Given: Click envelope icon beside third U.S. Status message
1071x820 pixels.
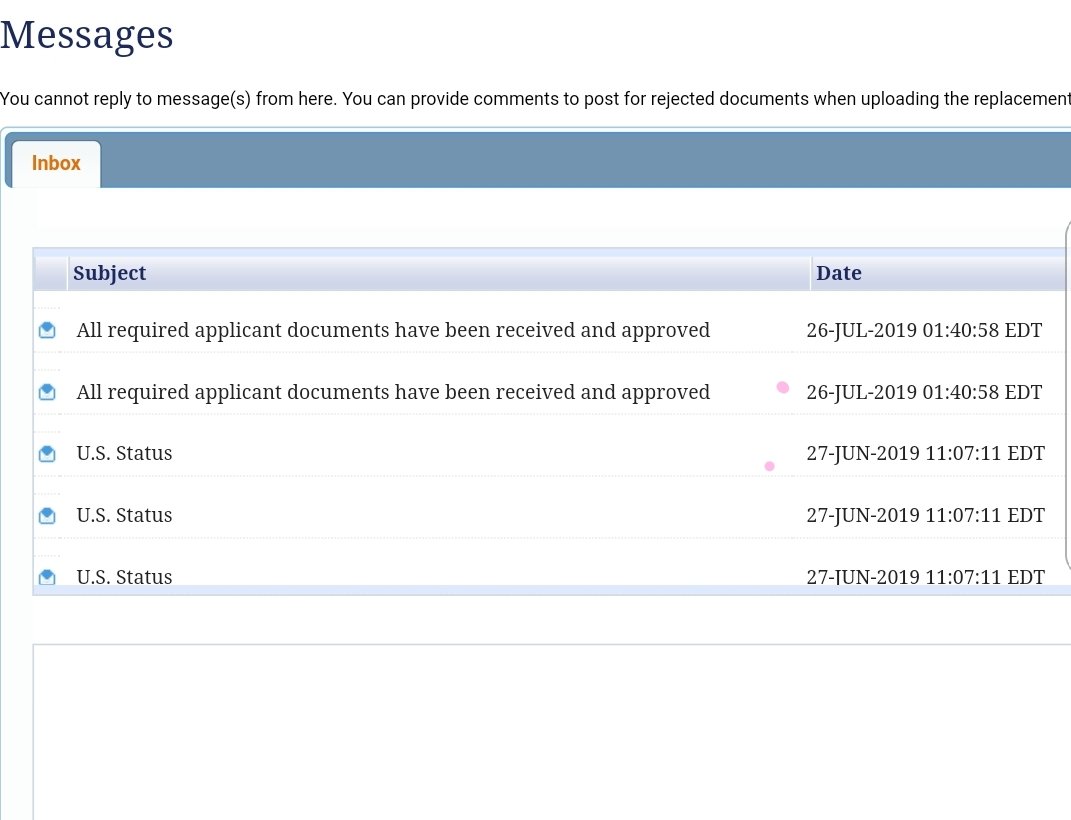Looking at the screenshot, I should [x=47, y=577].
